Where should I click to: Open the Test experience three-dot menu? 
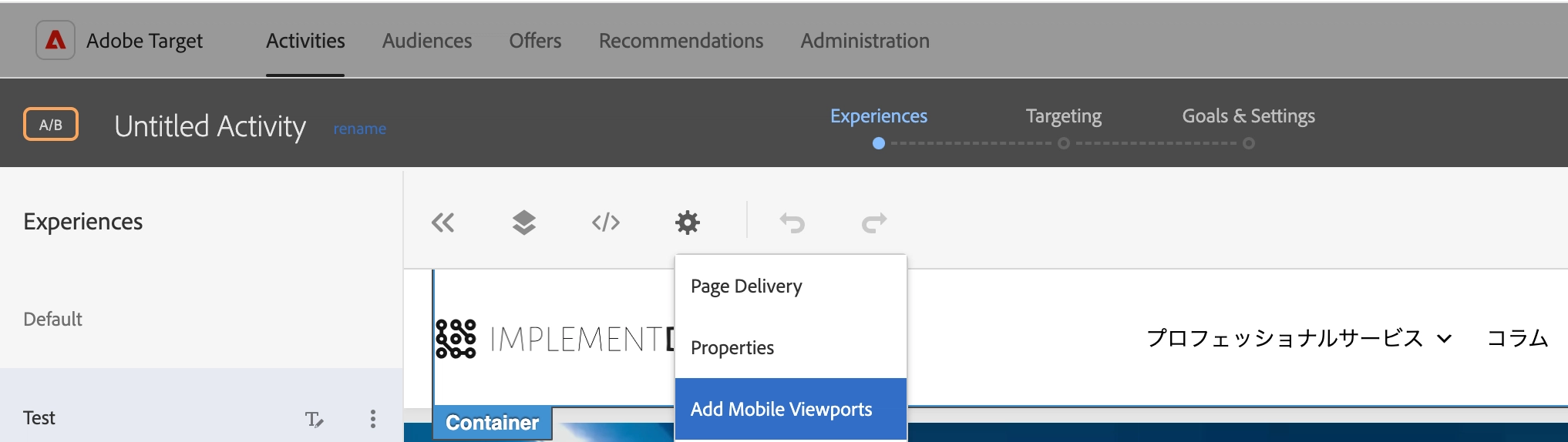pyautogui.click(x=373, y=418)
